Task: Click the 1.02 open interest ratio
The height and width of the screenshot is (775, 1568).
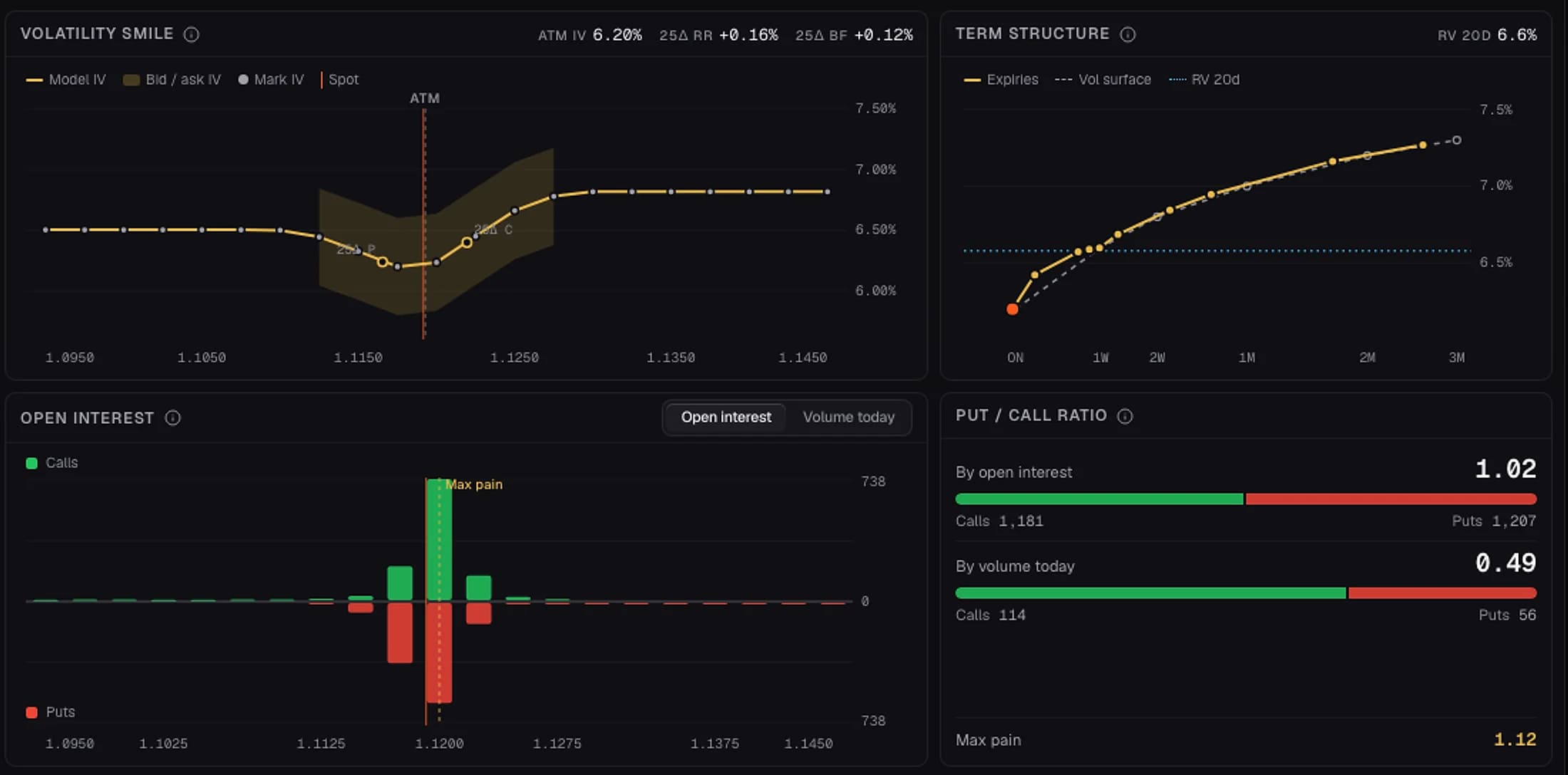Action: [x=1505, y=469]
